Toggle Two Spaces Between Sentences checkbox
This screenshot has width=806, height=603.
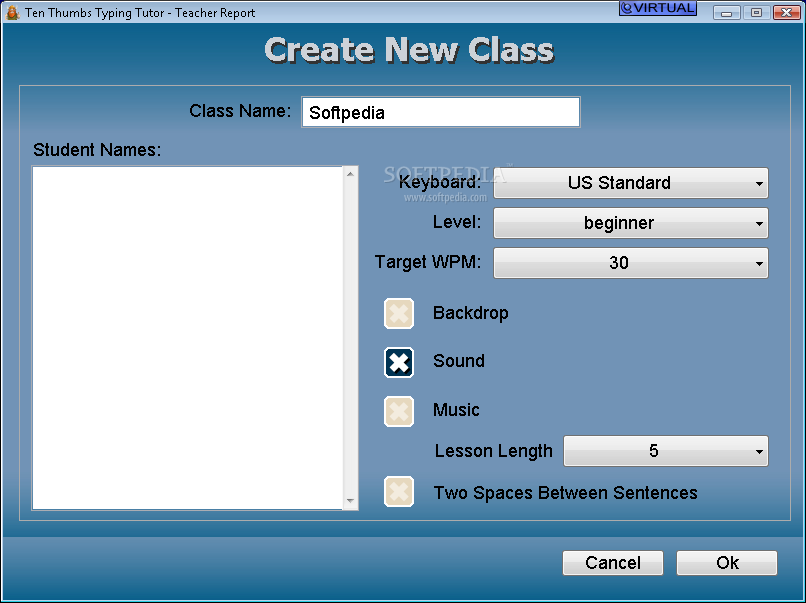(x=399, y=491)
